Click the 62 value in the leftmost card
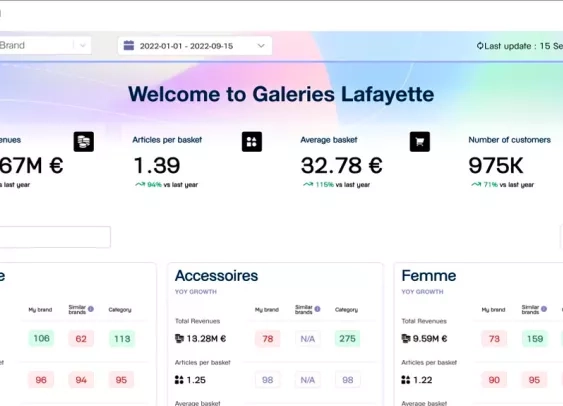The image size is (563, 406). coord(81,339)
